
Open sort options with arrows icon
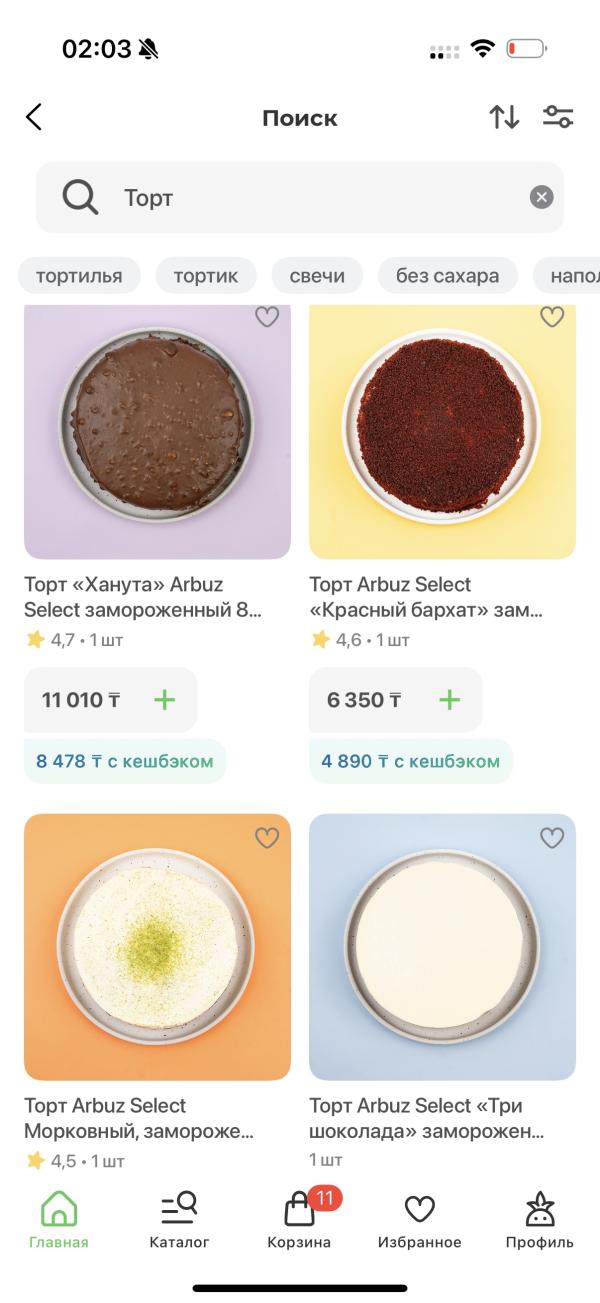click(504, 118)
